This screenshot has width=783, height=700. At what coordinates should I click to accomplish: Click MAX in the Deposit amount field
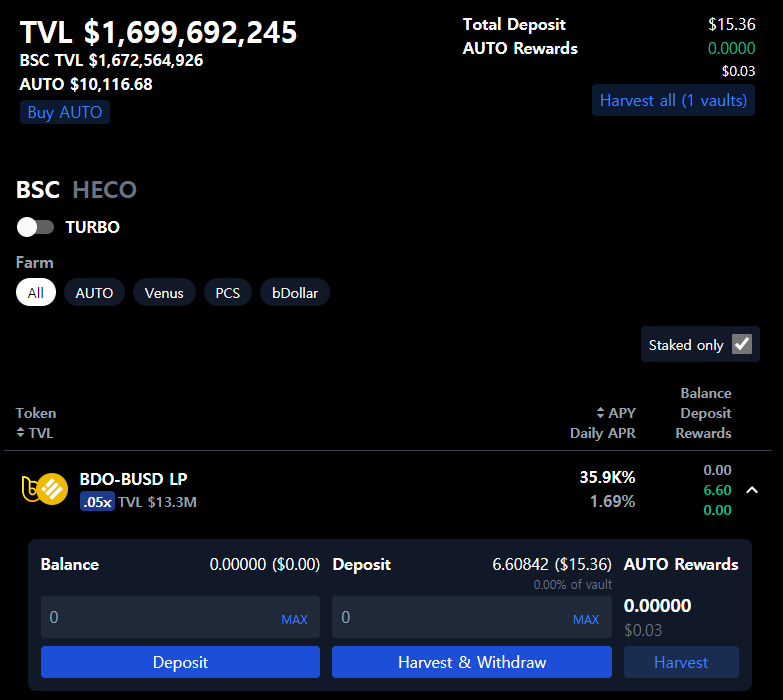tap(586, 620)
